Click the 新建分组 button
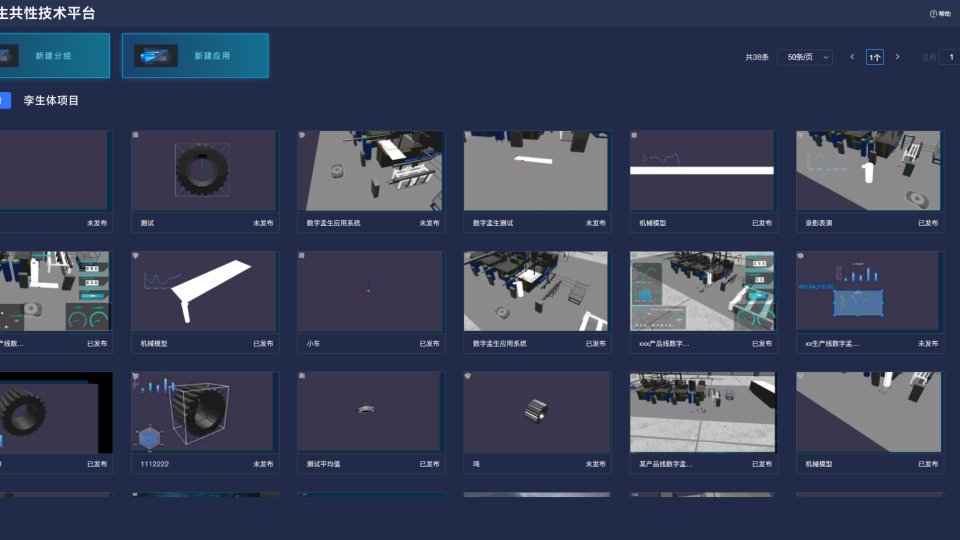The height and width of the screenshot is (540, 960). 52,56
